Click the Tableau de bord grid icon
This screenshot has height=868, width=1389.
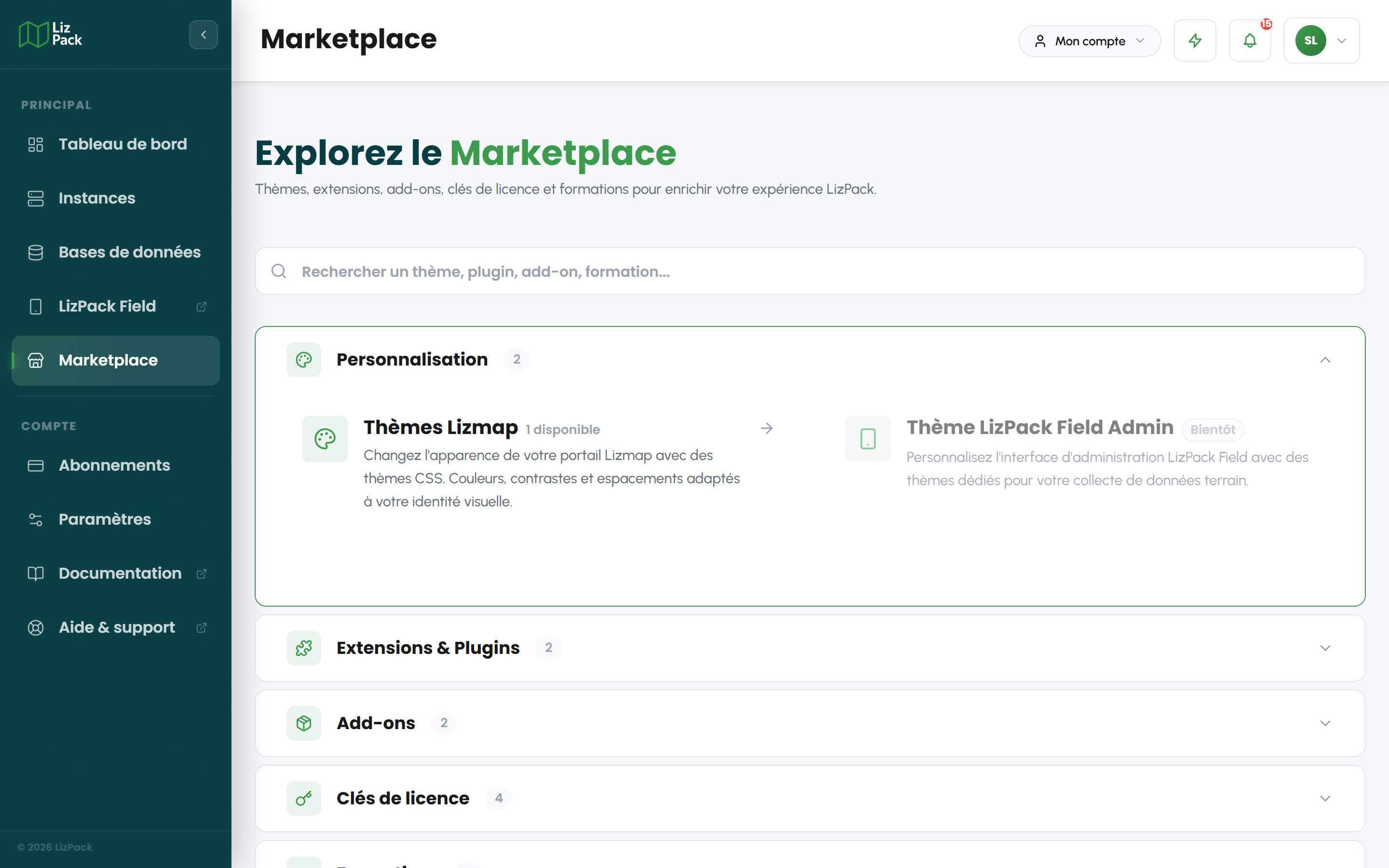click(36, 144)
